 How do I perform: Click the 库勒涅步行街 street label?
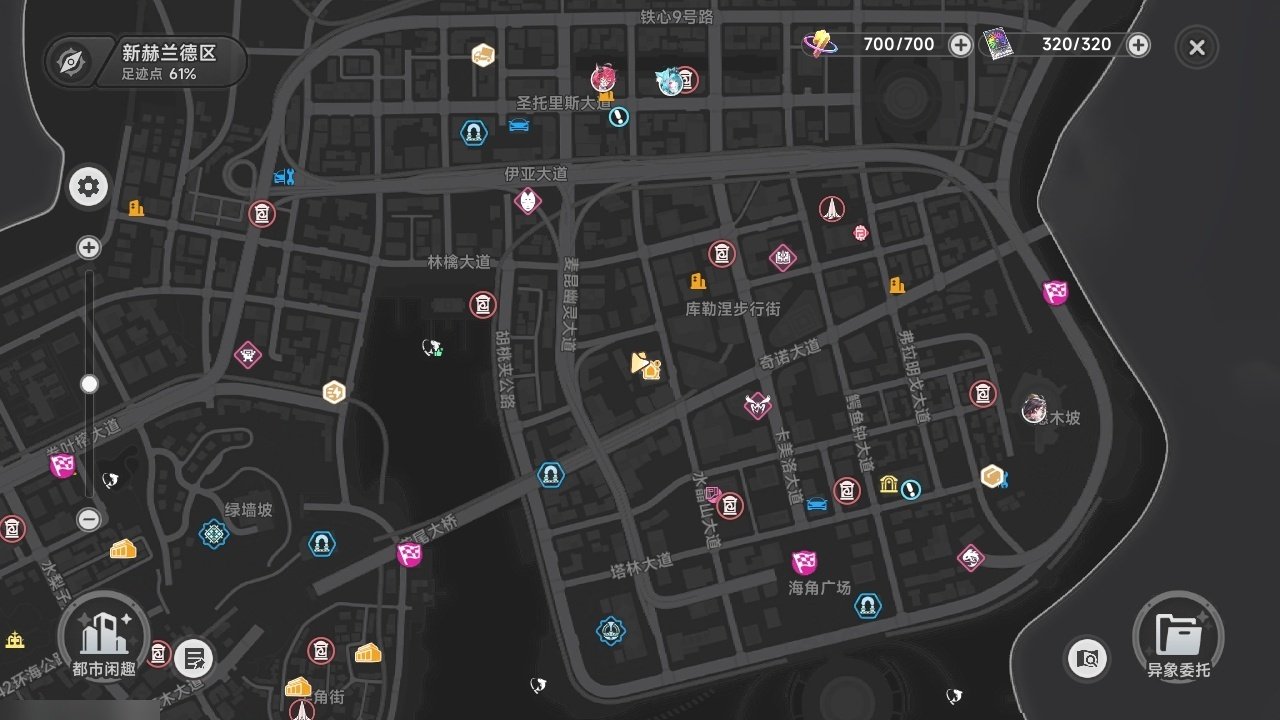[x=733, y=309]
